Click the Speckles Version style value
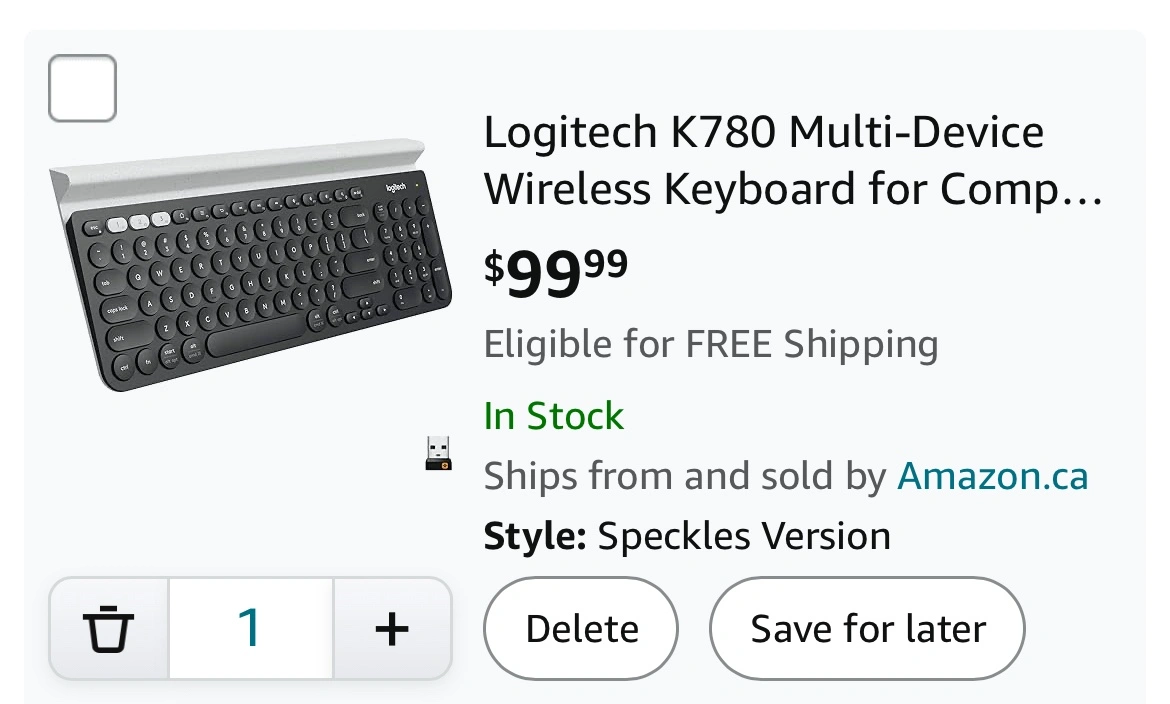 744,536
